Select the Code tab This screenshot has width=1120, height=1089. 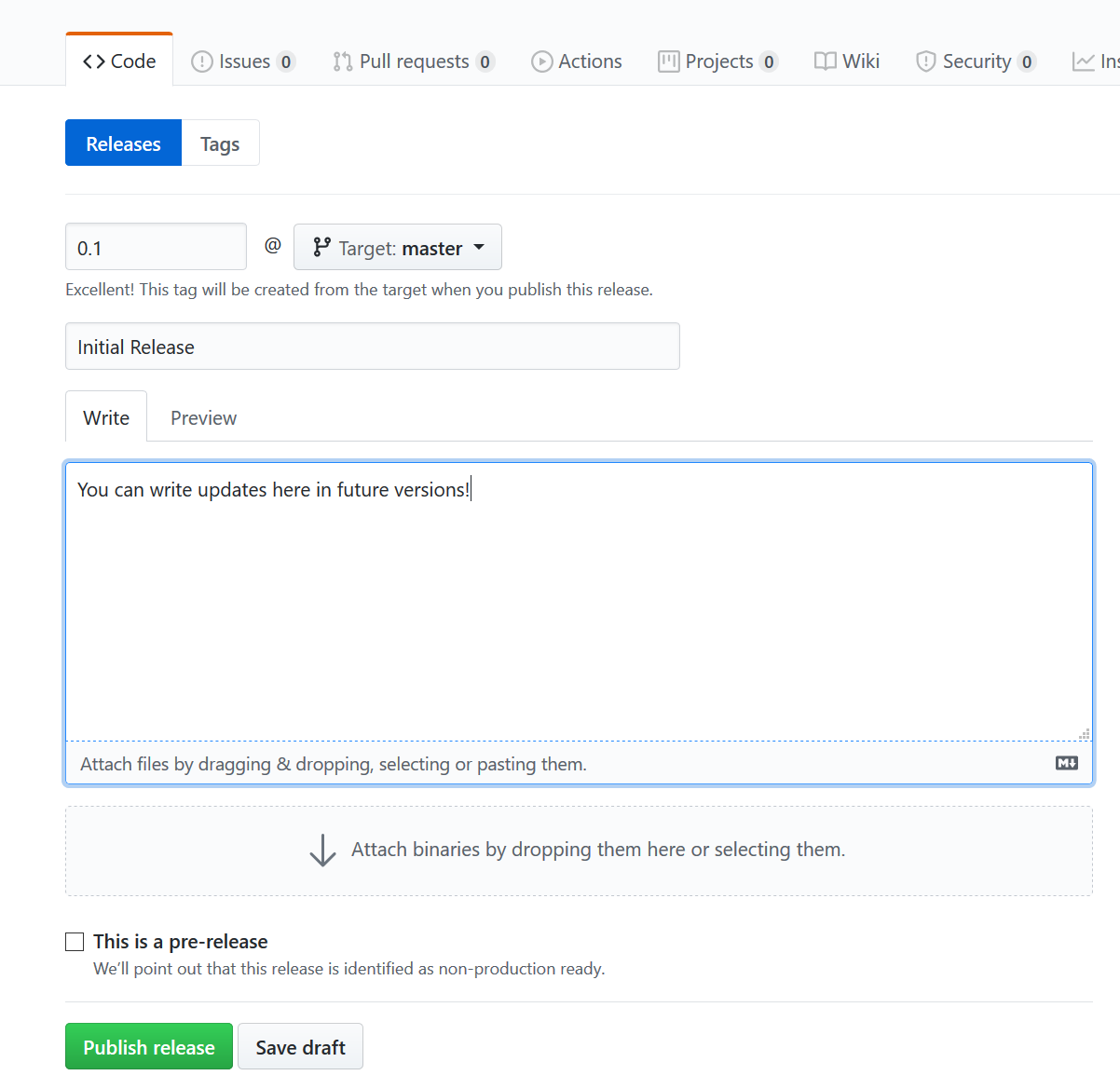point(118,61)
